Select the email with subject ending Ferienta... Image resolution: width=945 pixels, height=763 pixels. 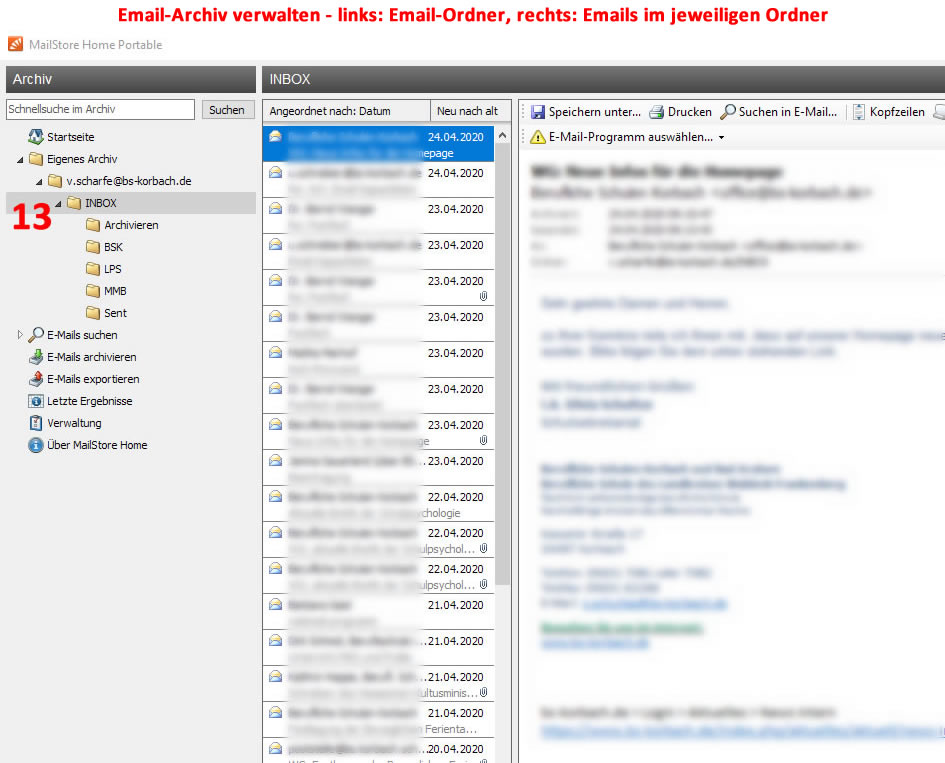(378, 720)
